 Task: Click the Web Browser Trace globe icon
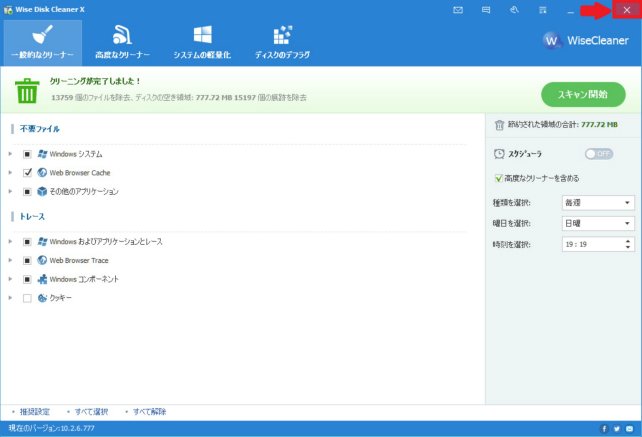click(x=42, y=260)
